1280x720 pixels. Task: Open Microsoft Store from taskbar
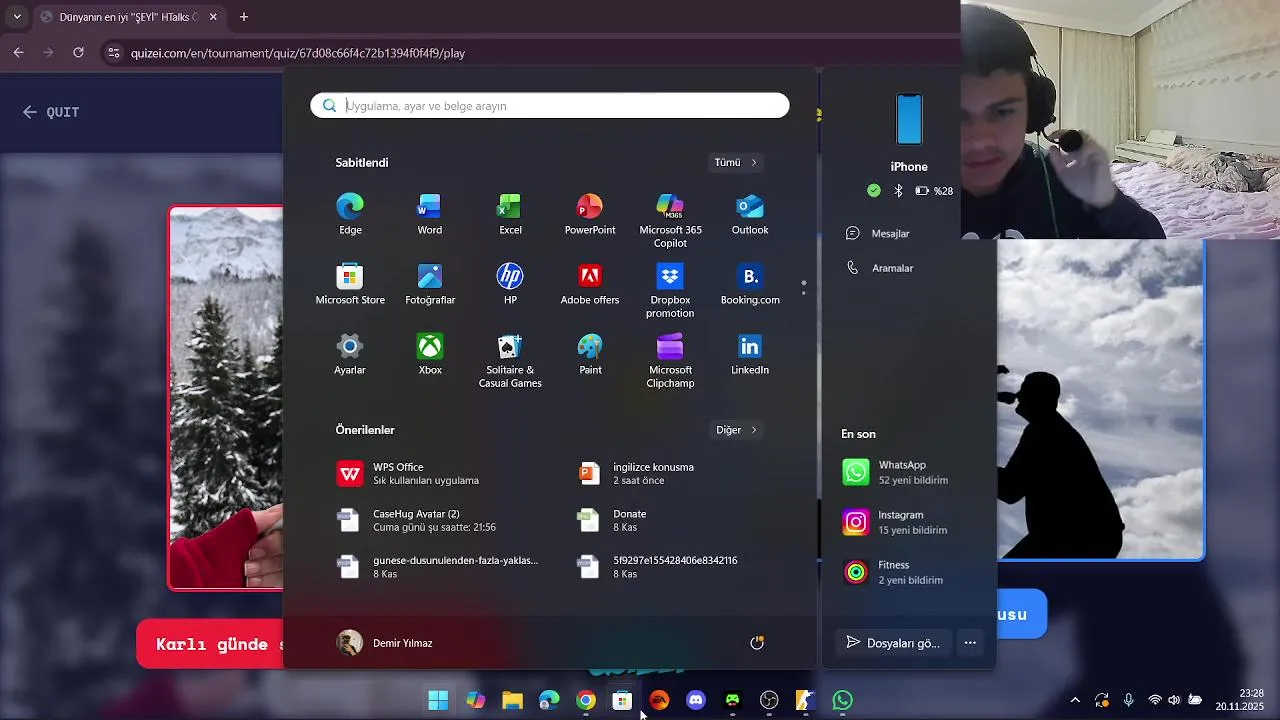(622, 700)
